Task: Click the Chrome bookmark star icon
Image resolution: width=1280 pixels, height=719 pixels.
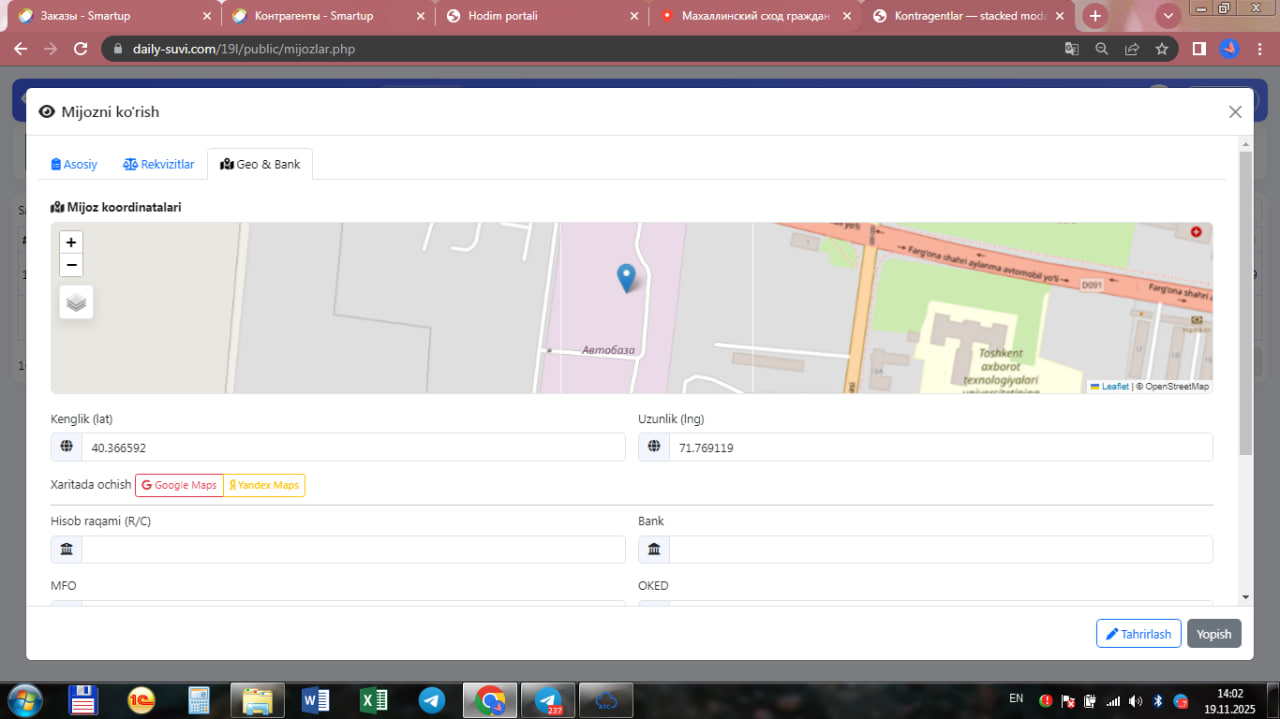Action: click(1161, 49)
